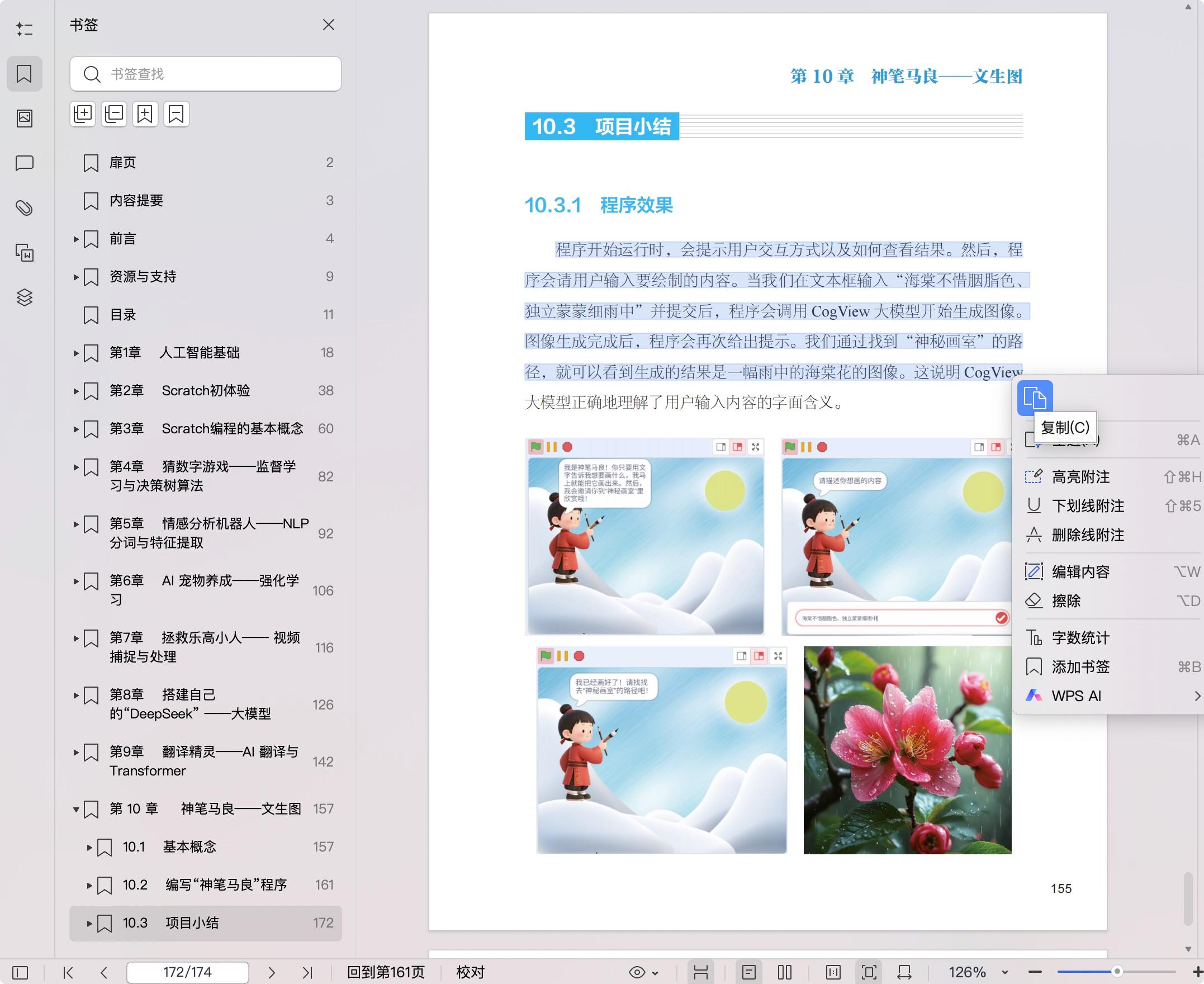This screenshot has height=984, width=1204.
Task: Click the 10.3.1 程序效果 heading
Action: [598, 205]
